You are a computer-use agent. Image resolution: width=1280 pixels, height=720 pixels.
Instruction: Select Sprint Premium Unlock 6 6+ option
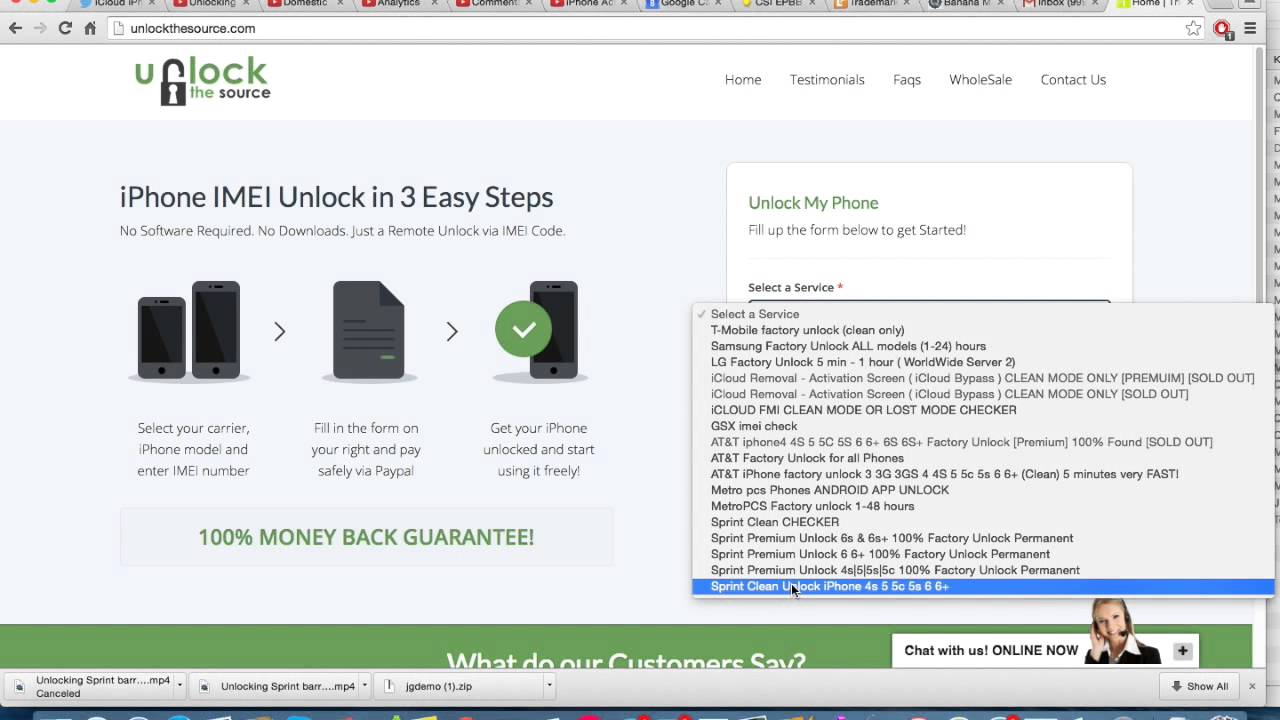click(983, 554)
